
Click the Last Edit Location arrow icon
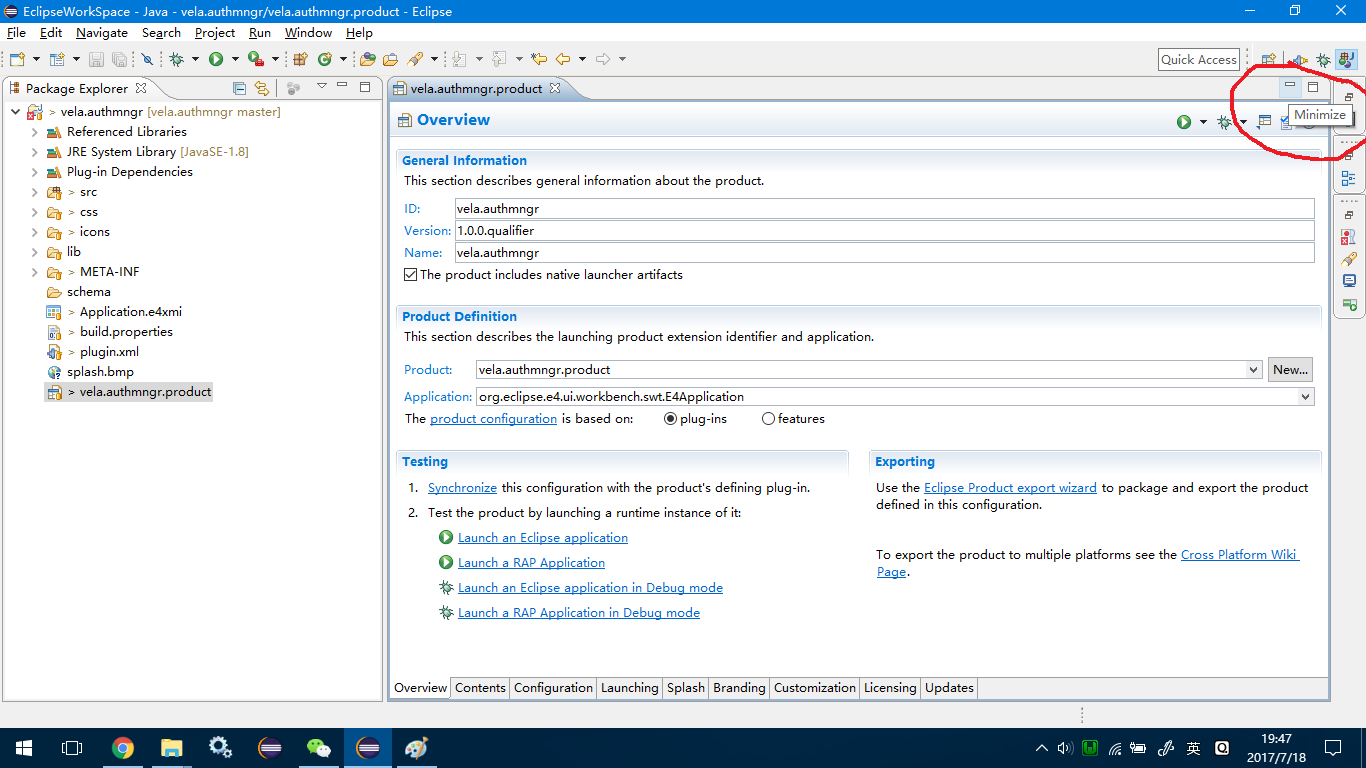click(x=539, y=60)
